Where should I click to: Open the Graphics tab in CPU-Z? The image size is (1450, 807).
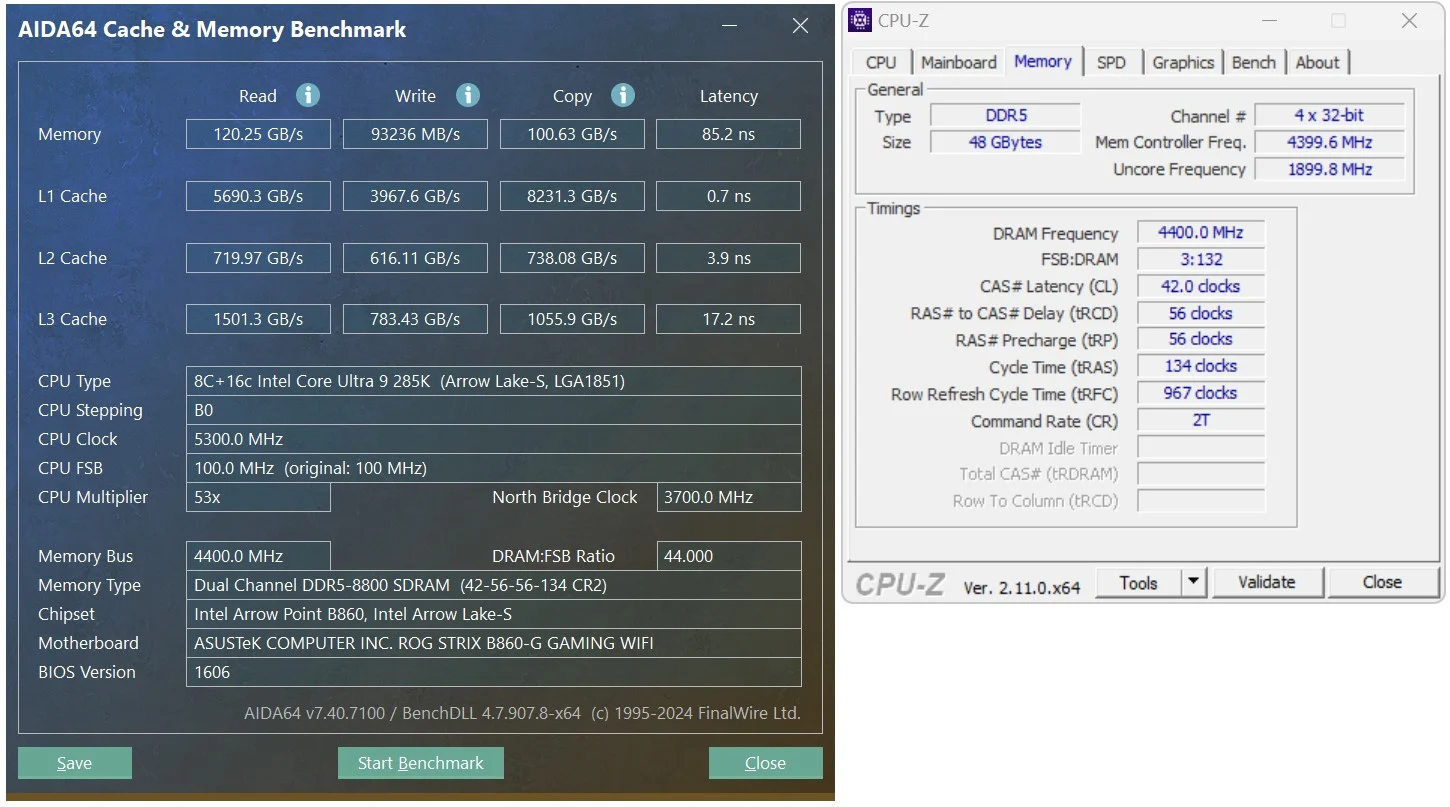pos(1183,62)
